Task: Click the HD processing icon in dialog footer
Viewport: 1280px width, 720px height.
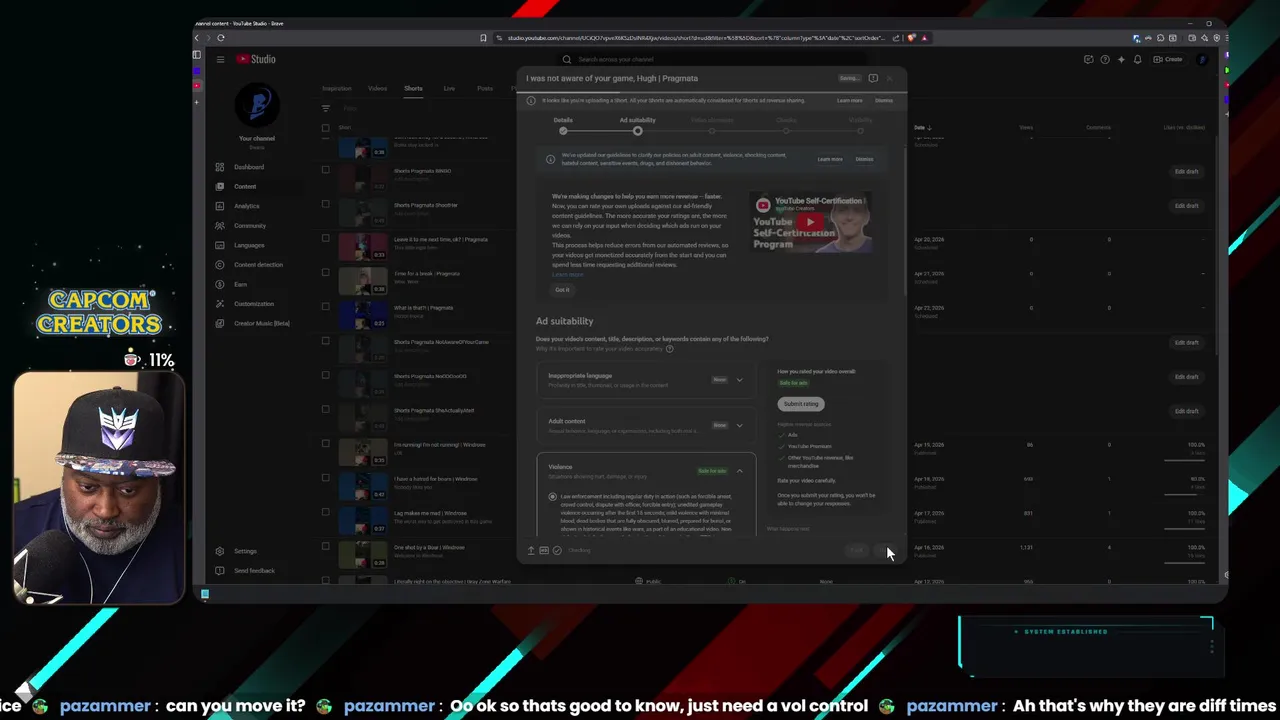Action: [544, 550]
